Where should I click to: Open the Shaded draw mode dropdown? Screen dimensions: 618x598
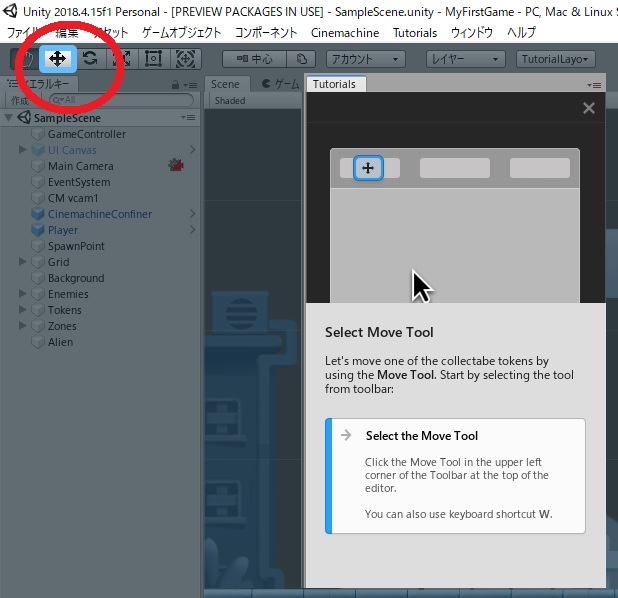click(230, 101)
